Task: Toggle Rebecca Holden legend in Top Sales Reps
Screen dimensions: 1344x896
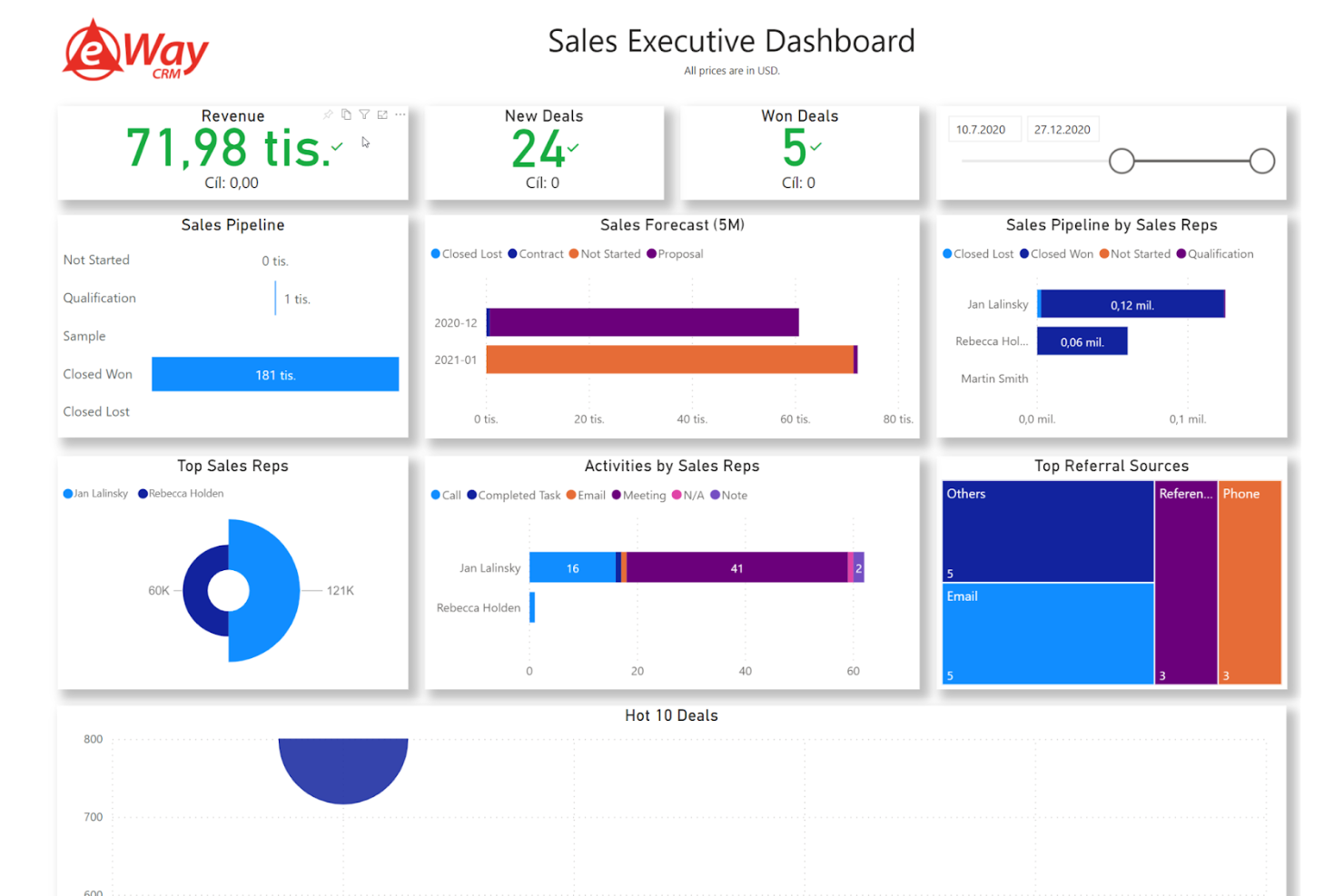Action: tap(181, 494)
